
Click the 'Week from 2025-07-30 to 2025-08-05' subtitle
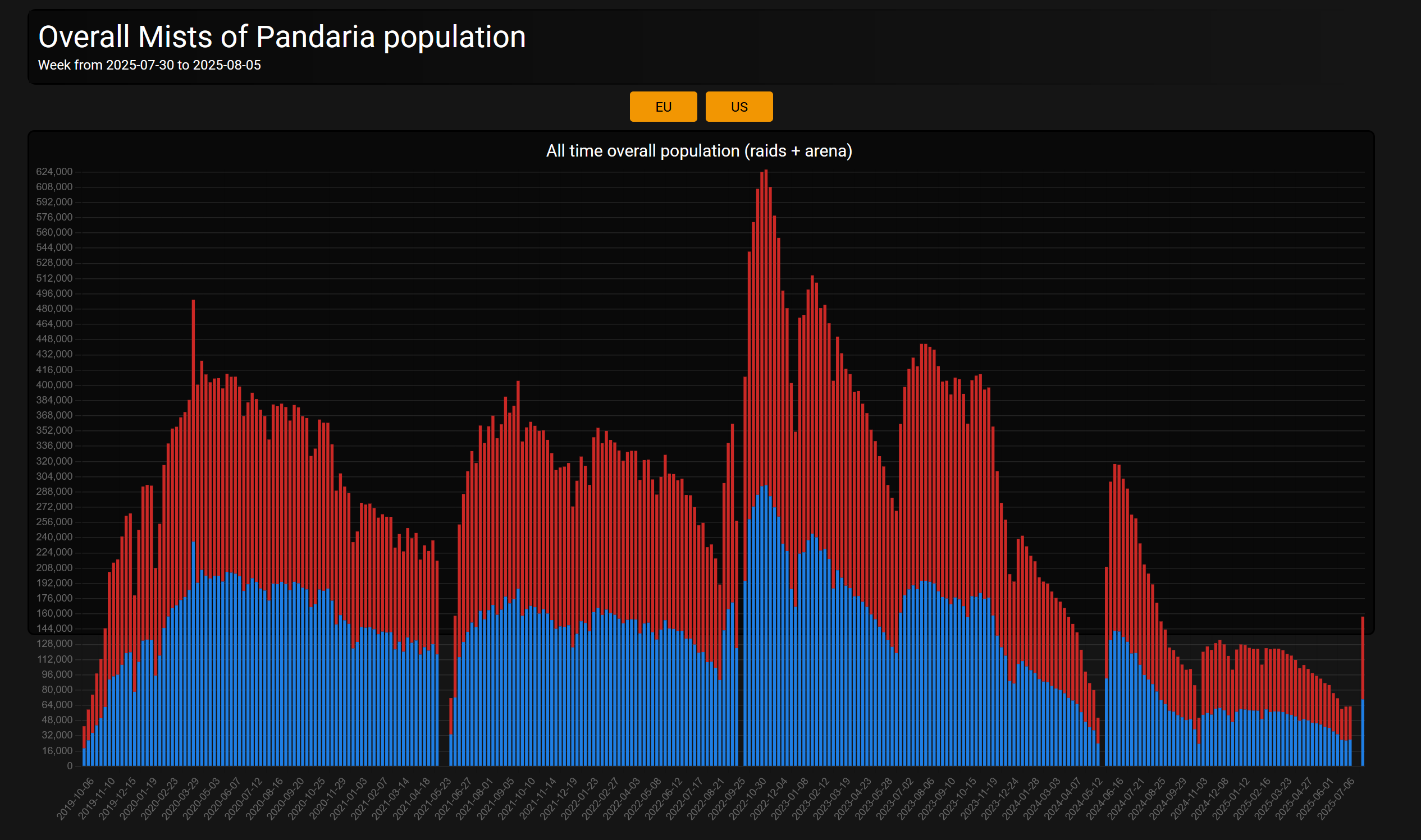(x=149, y=65)
